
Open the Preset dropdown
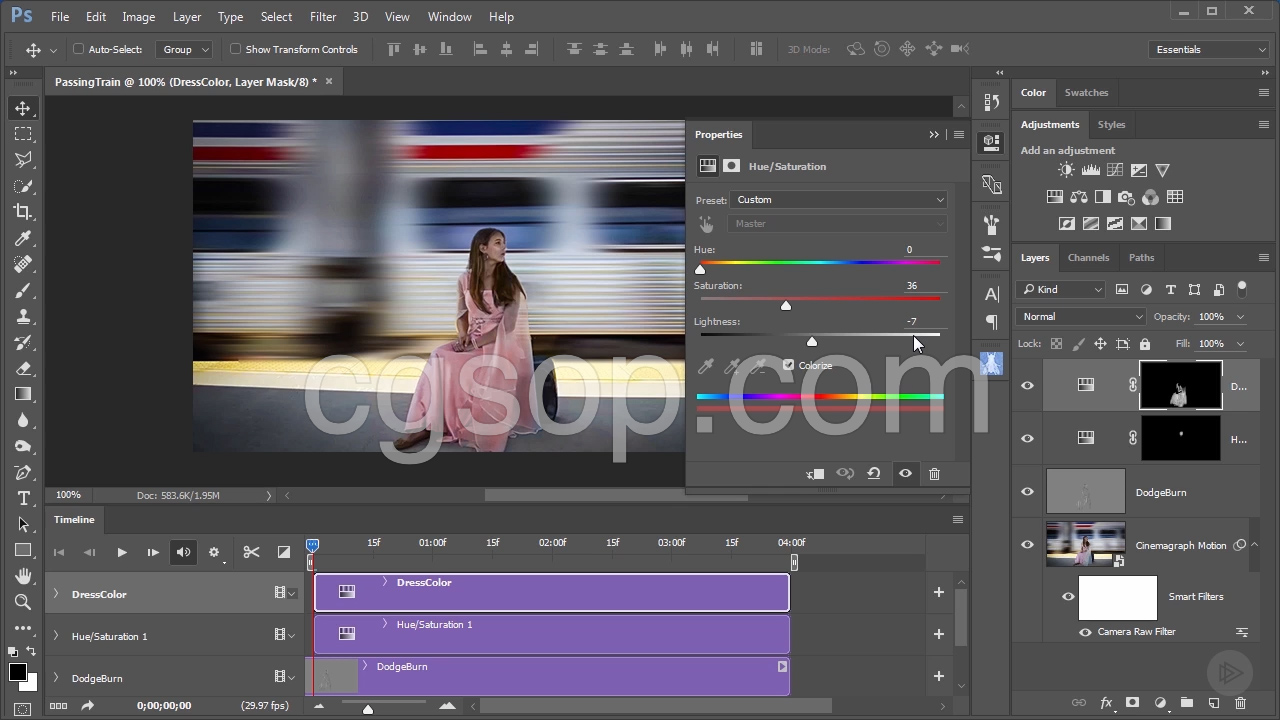pos(839,200)
